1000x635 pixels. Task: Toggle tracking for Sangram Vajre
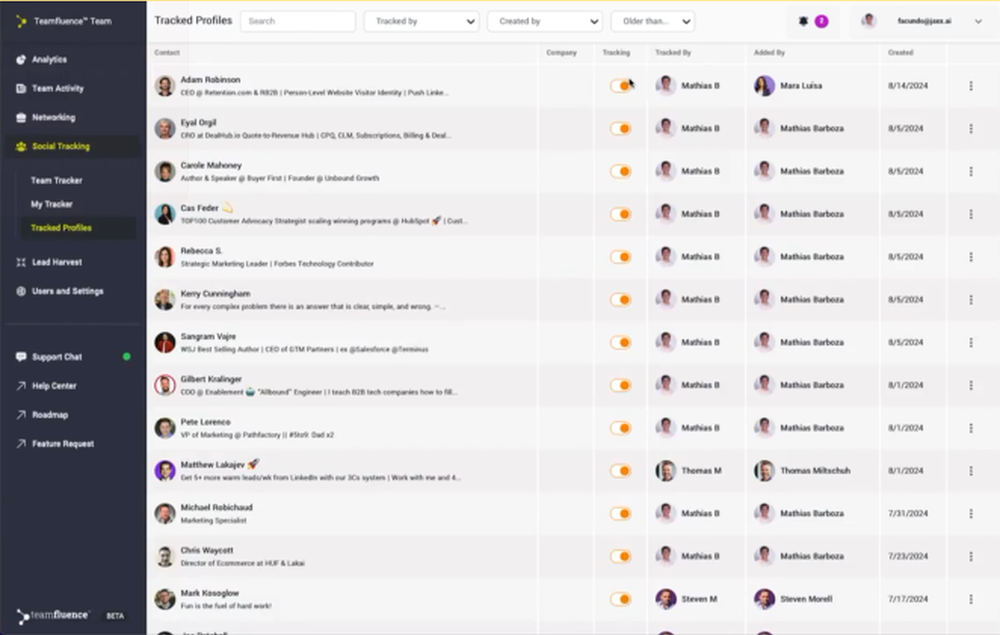pos(621,342)
